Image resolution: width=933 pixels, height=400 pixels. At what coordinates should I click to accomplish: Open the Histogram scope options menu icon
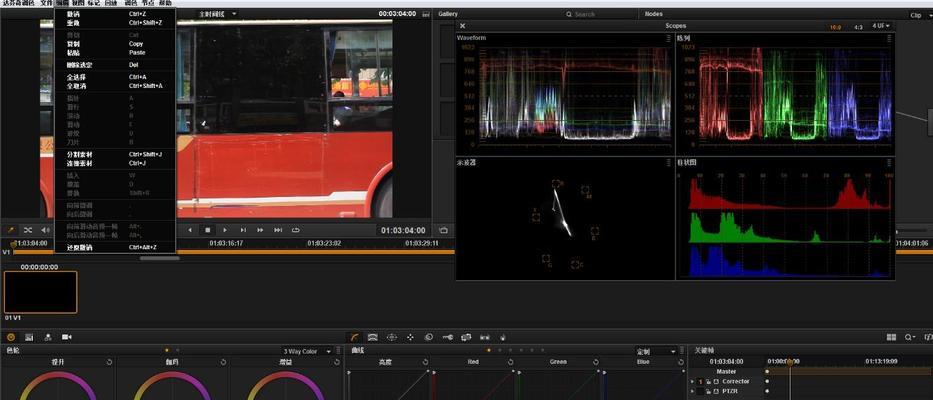pyautogui.click(x=889, y=162)
